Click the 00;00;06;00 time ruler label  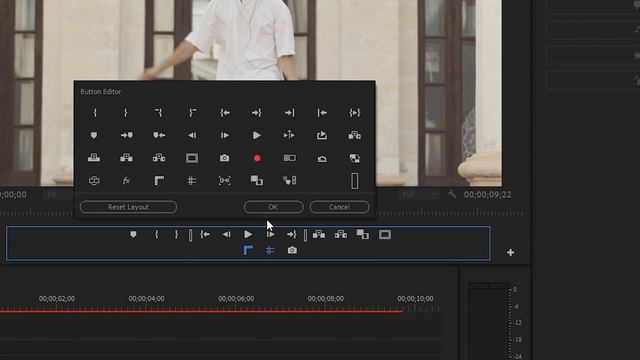click(x=236, y=299)
